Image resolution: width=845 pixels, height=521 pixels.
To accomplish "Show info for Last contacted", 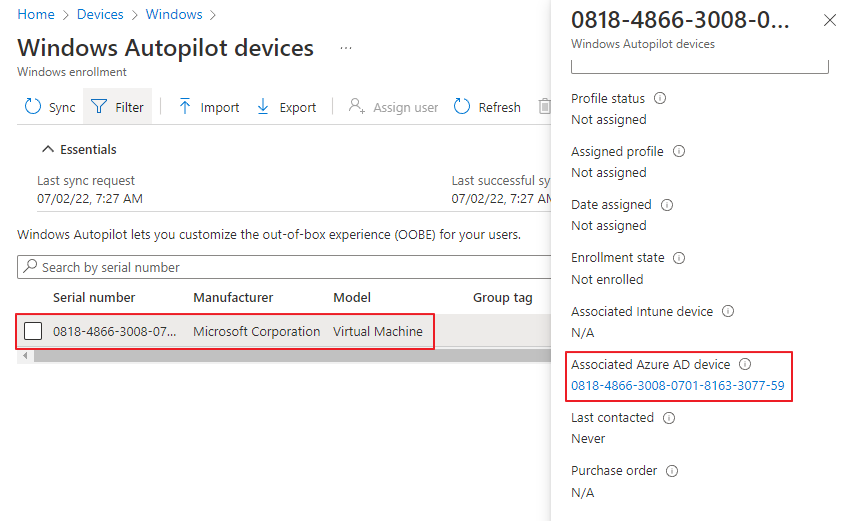I will pos(668,418).
